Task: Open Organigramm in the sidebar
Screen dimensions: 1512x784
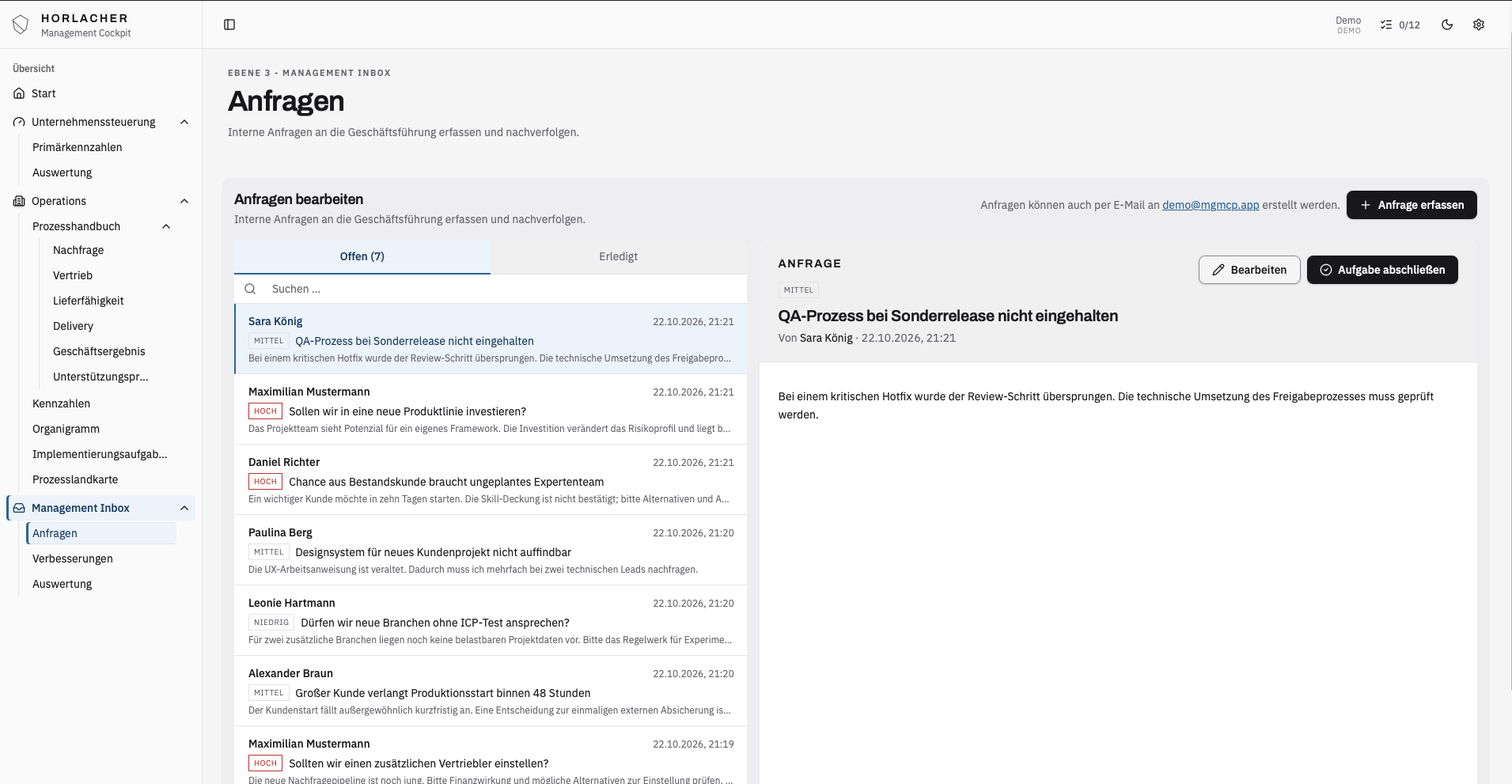Action: coord(66,429)
